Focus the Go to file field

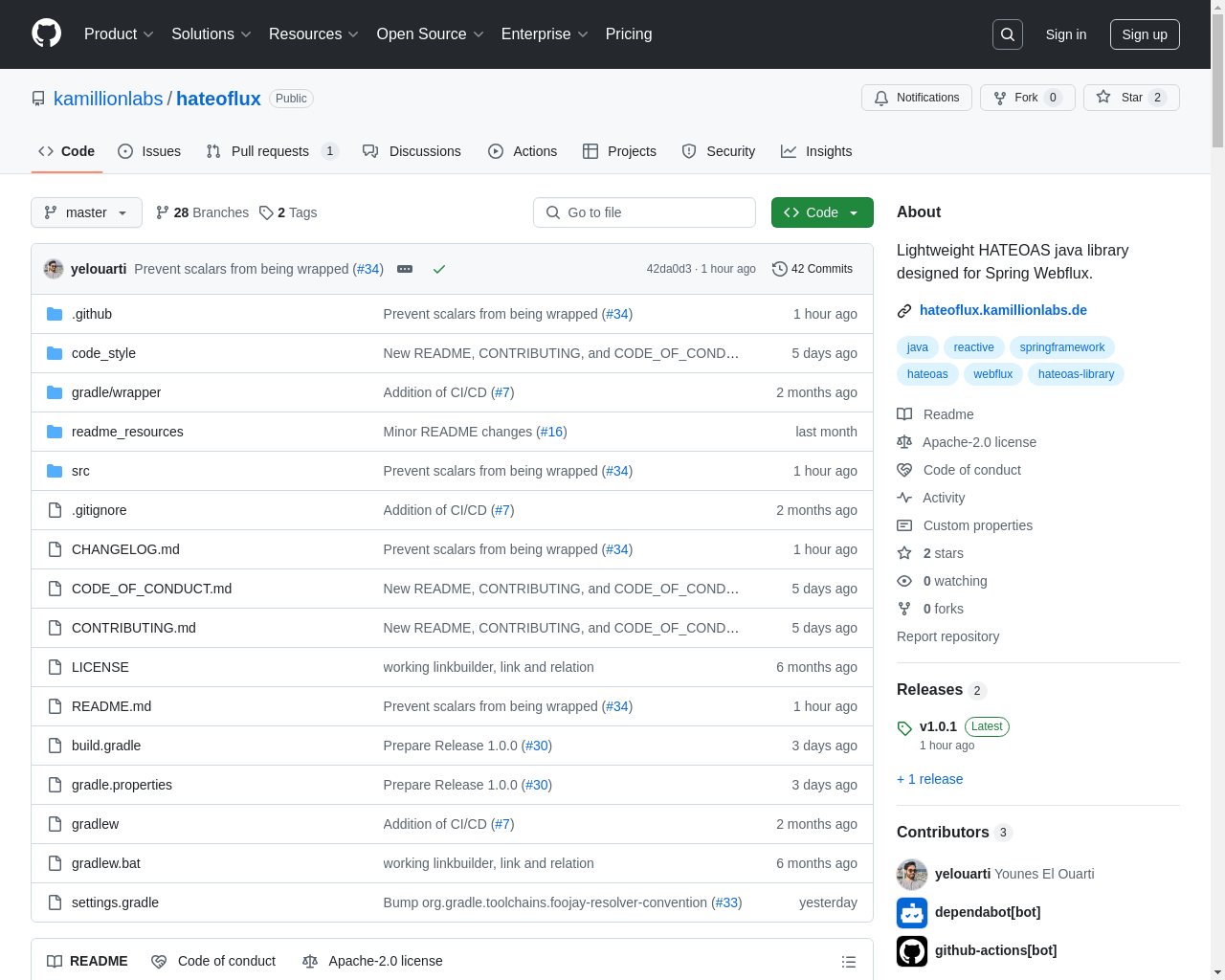click(644, 212)
